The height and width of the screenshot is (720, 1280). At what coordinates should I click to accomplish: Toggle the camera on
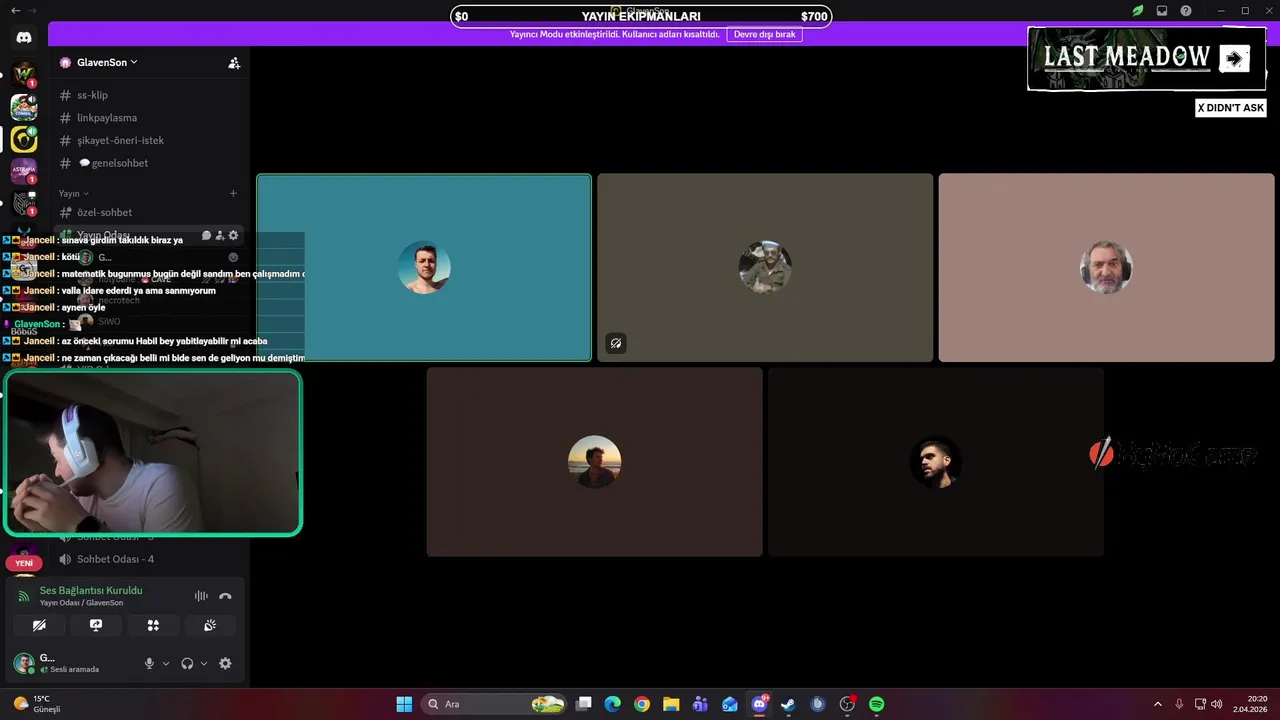coord(39,625)
